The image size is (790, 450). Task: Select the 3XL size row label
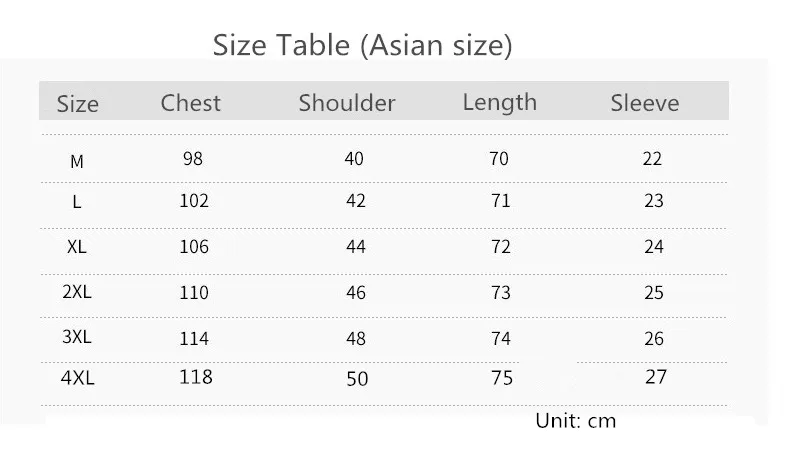(77, 336)
